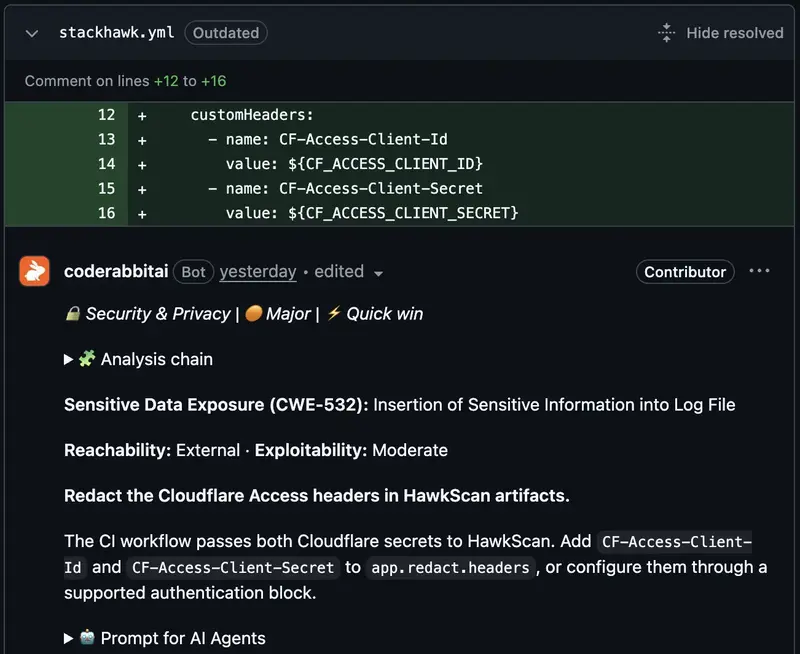The height and width of the screenshot is (654, 800).
Task: Select diff line number 16
Action: coord(106,213)
